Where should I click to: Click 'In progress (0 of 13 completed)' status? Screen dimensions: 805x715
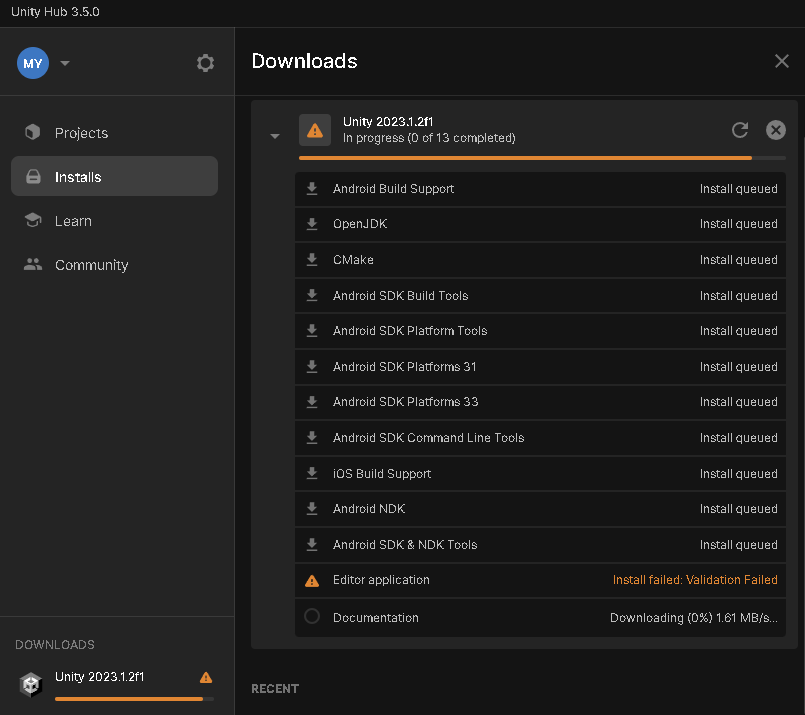(429, 138)
